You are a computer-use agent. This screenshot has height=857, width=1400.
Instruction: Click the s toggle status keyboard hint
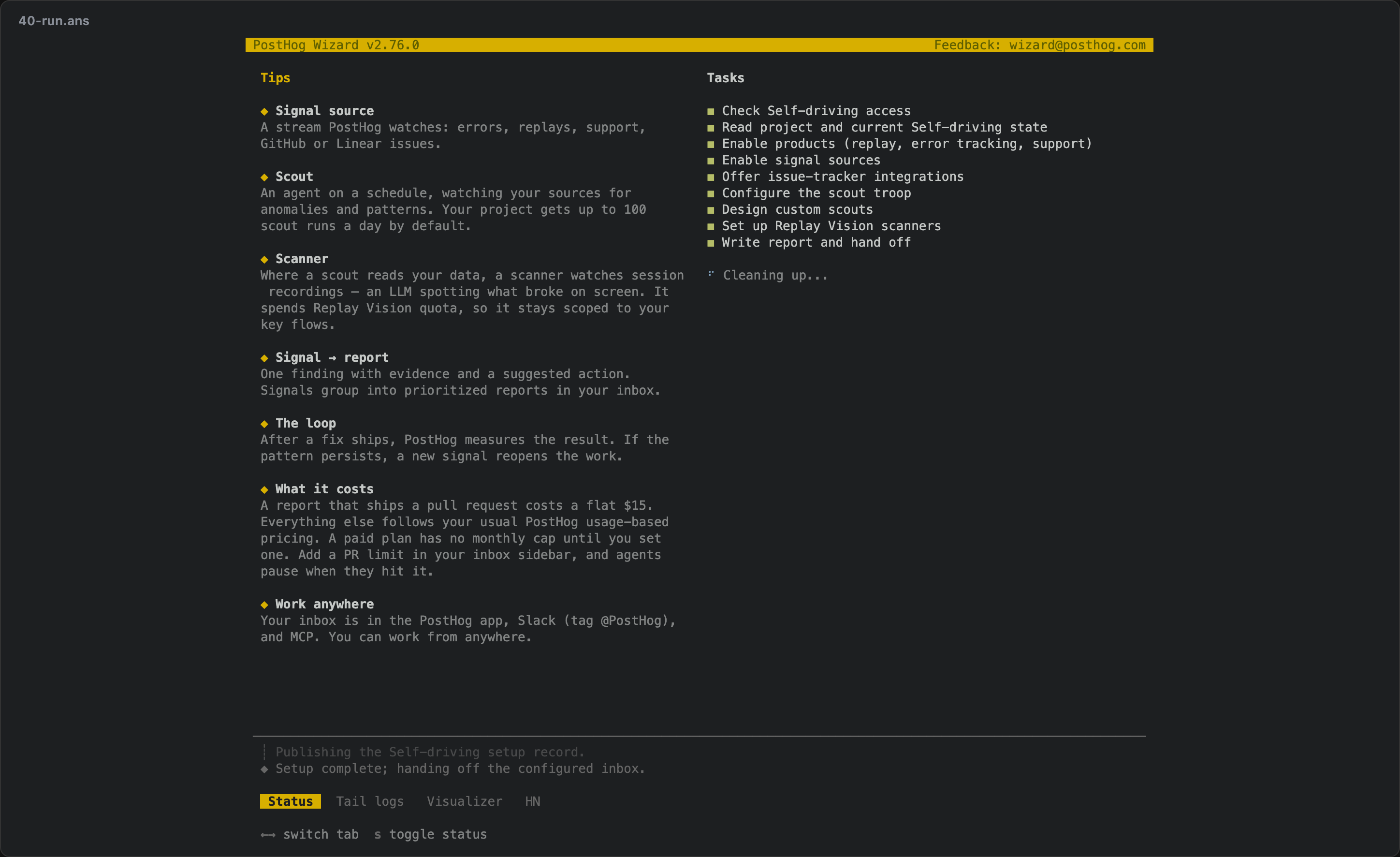(430, 834)
